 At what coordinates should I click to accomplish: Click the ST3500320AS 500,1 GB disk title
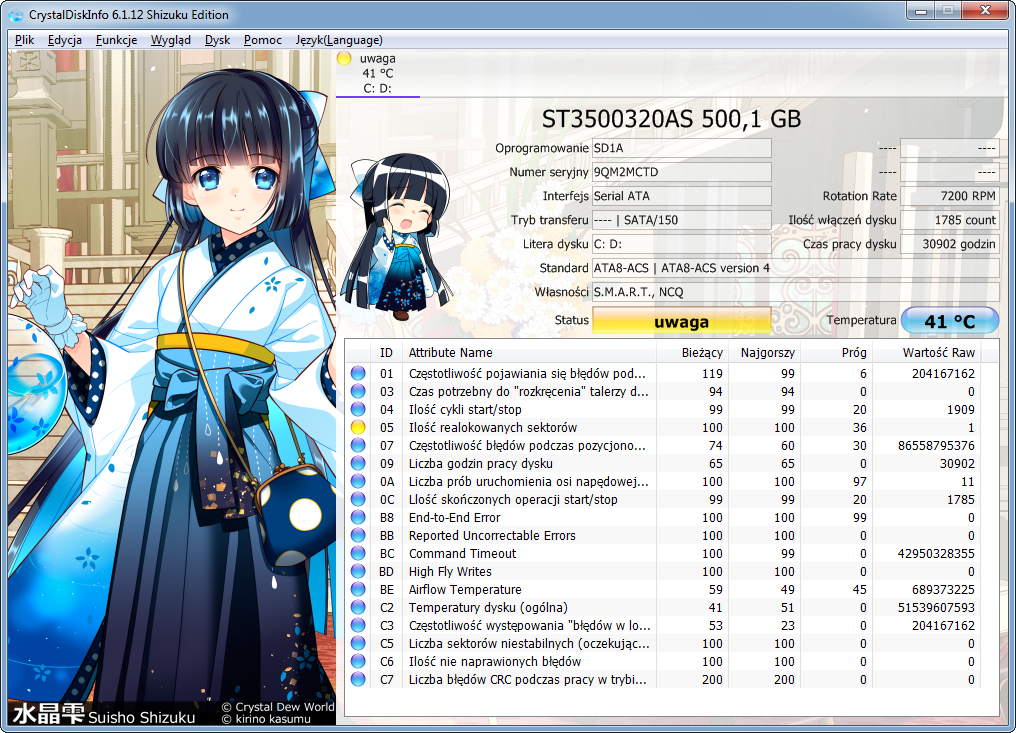[671, 119]
